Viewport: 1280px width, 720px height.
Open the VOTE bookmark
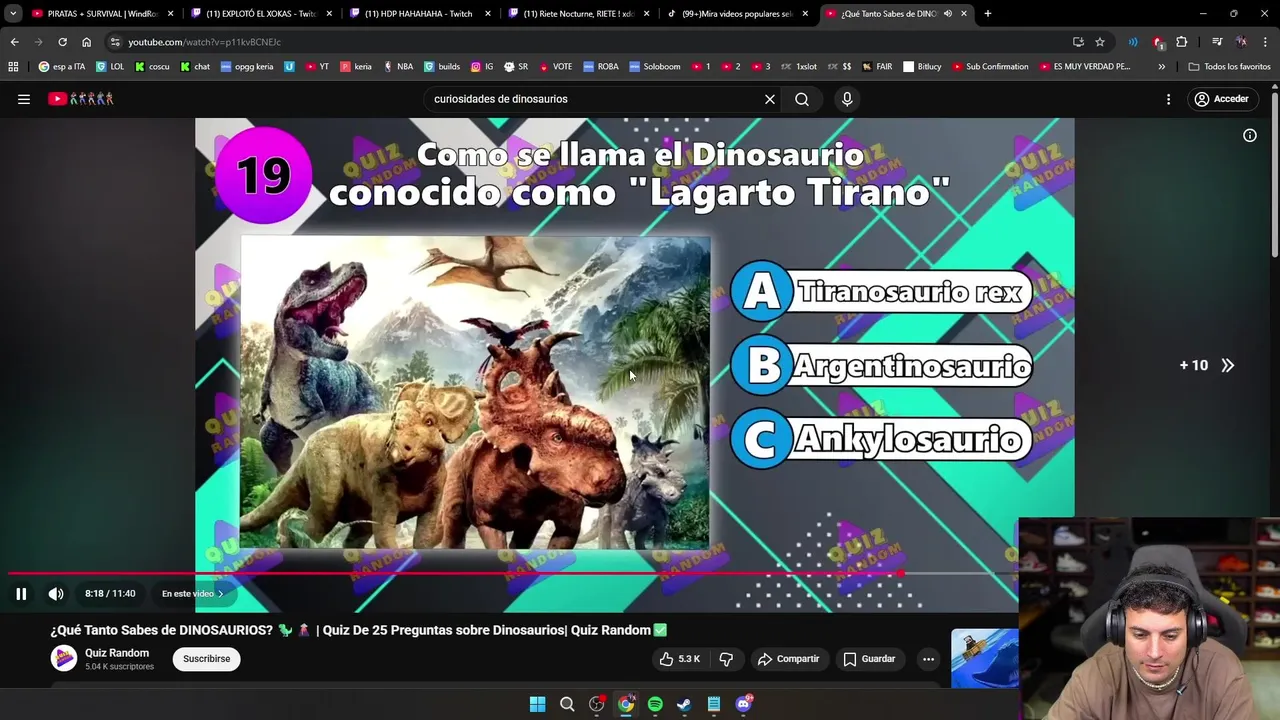555,67
